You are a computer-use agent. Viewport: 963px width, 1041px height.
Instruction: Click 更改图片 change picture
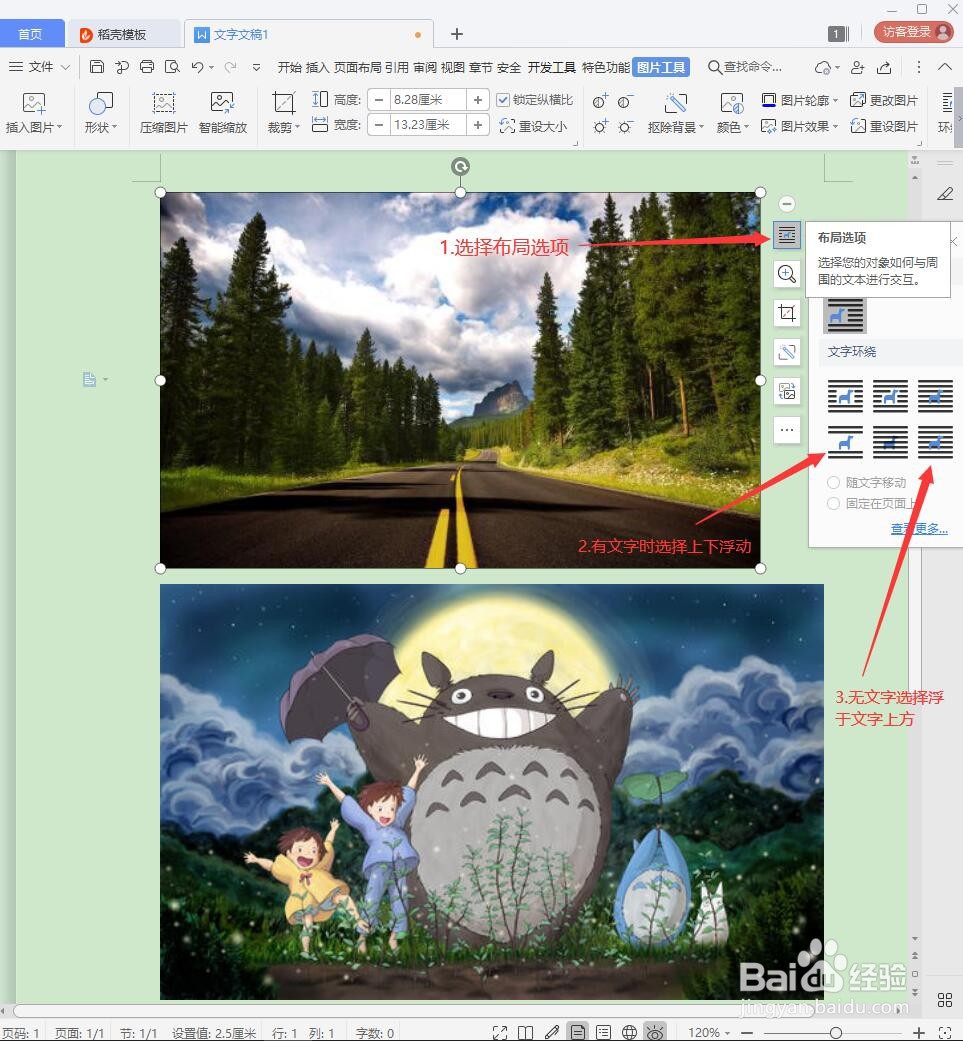click(884, 100)
